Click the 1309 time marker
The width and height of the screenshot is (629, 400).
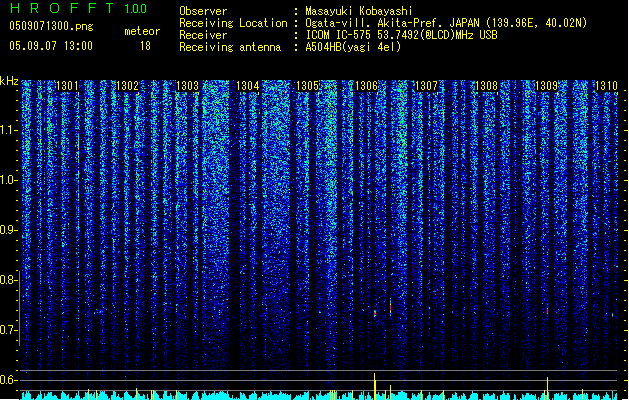tap(546, 86)
